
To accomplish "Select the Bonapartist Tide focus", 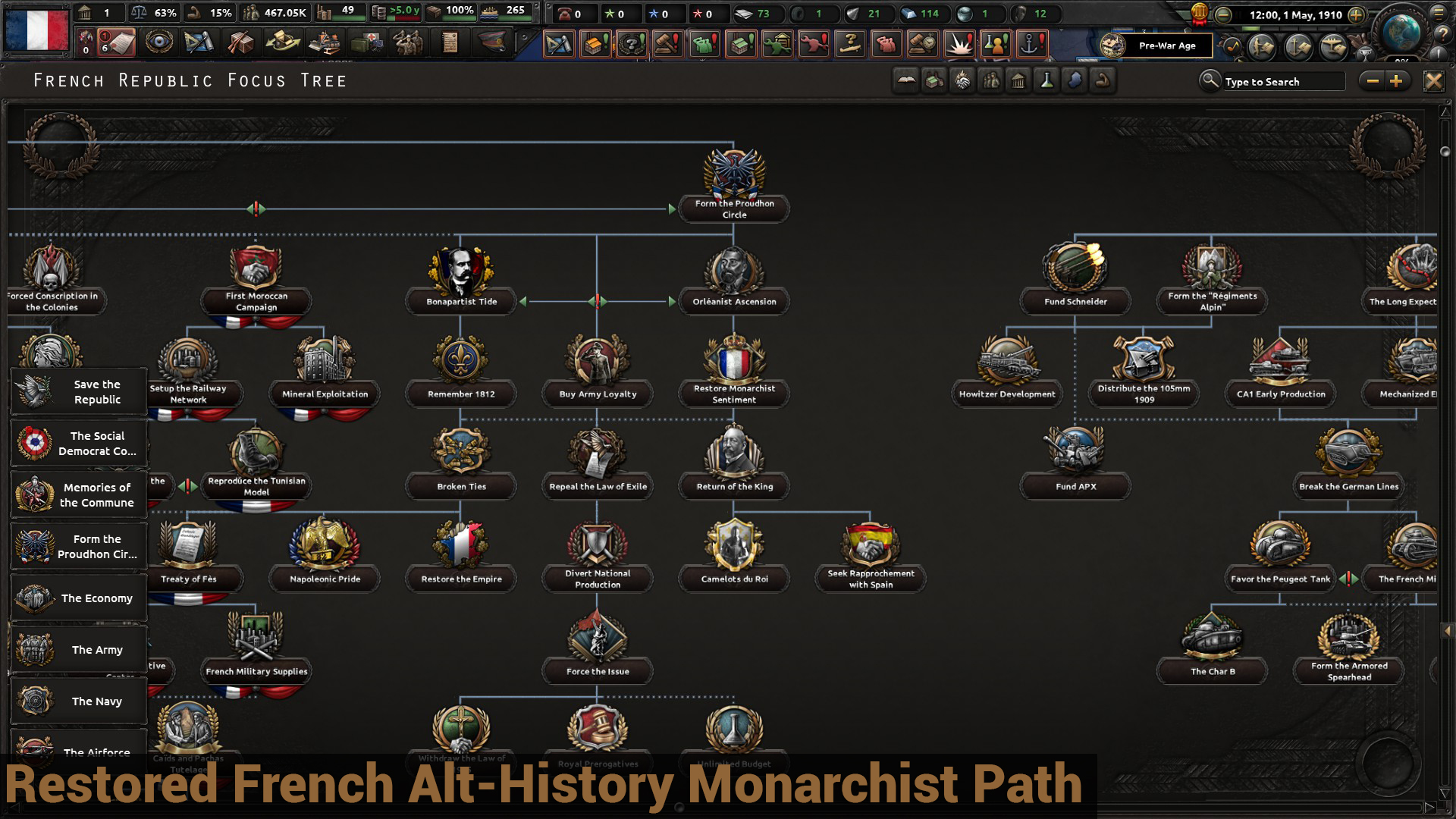I will (461, 281).
